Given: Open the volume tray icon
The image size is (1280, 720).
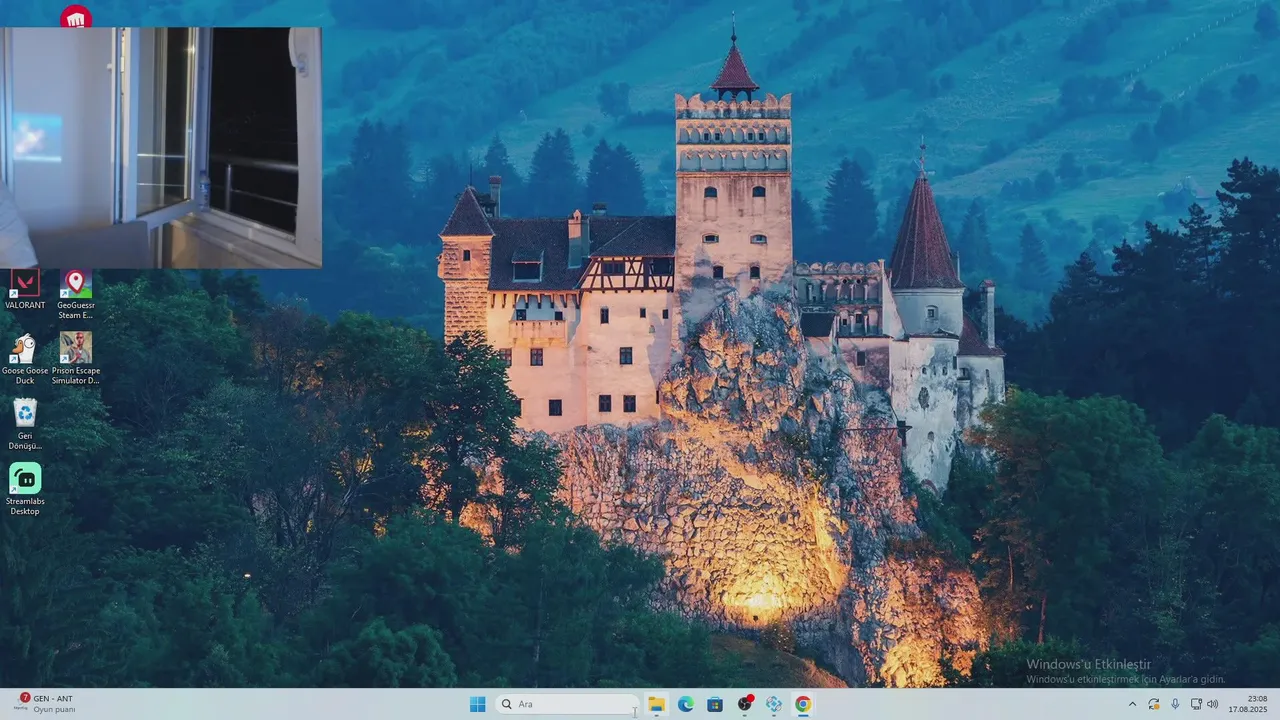Looking at the screenshot, I should (1213, 704).
